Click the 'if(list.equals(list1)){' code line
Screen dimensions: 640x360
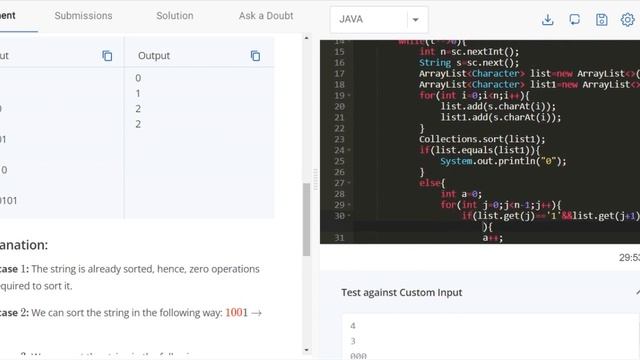(x=480, y=150)
